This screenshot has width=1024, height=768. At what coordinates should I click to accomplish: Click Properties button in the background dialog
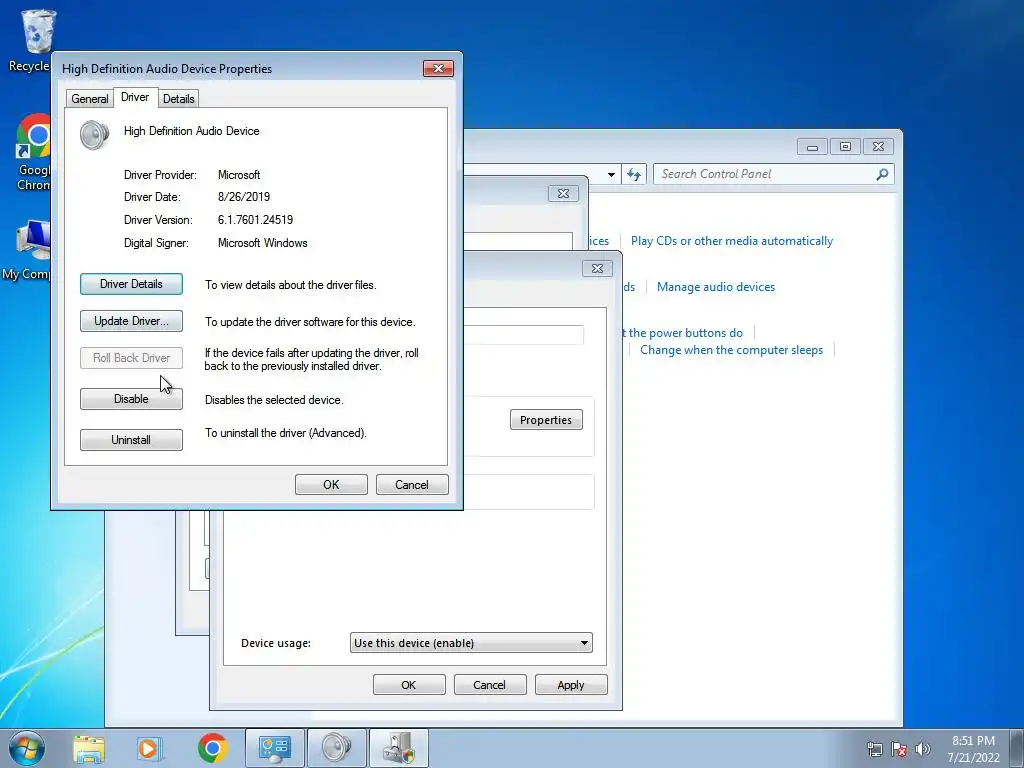click(546, 420)
